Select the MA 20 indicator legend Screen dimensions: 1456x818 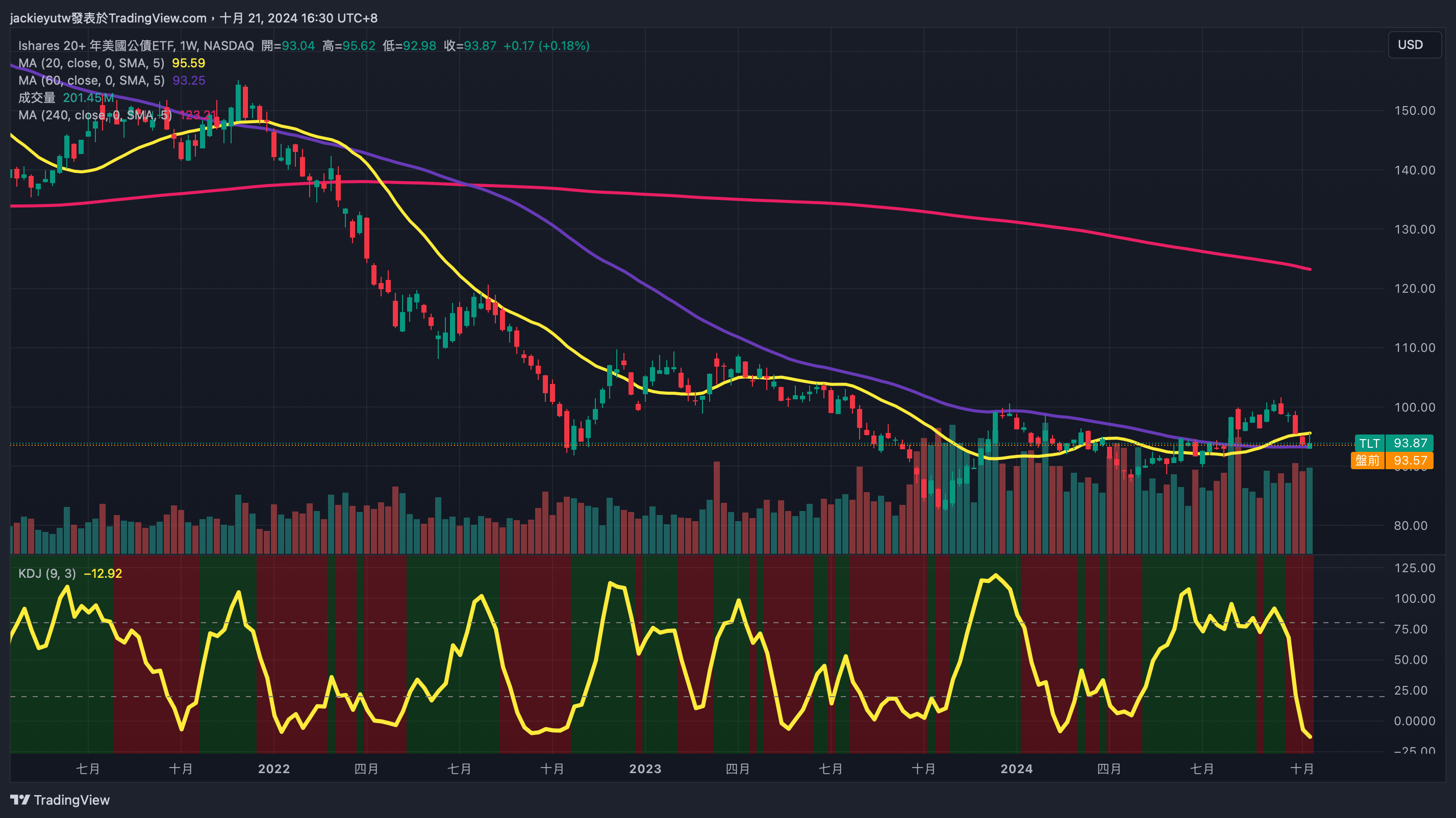pos(91,63)
